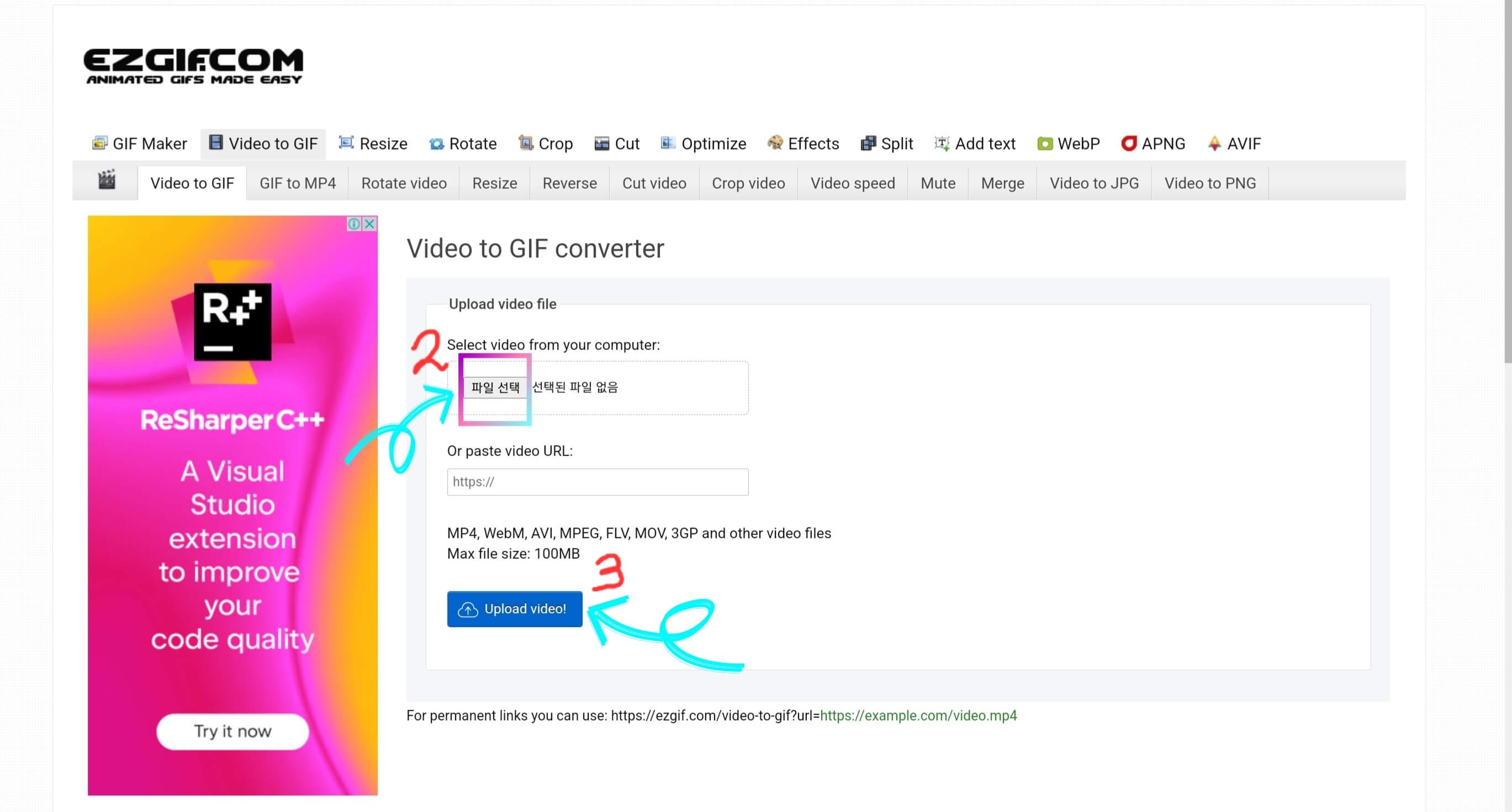Click the Crop tool icon
Screen dimensions: 1512x812
tap(525, 143)
